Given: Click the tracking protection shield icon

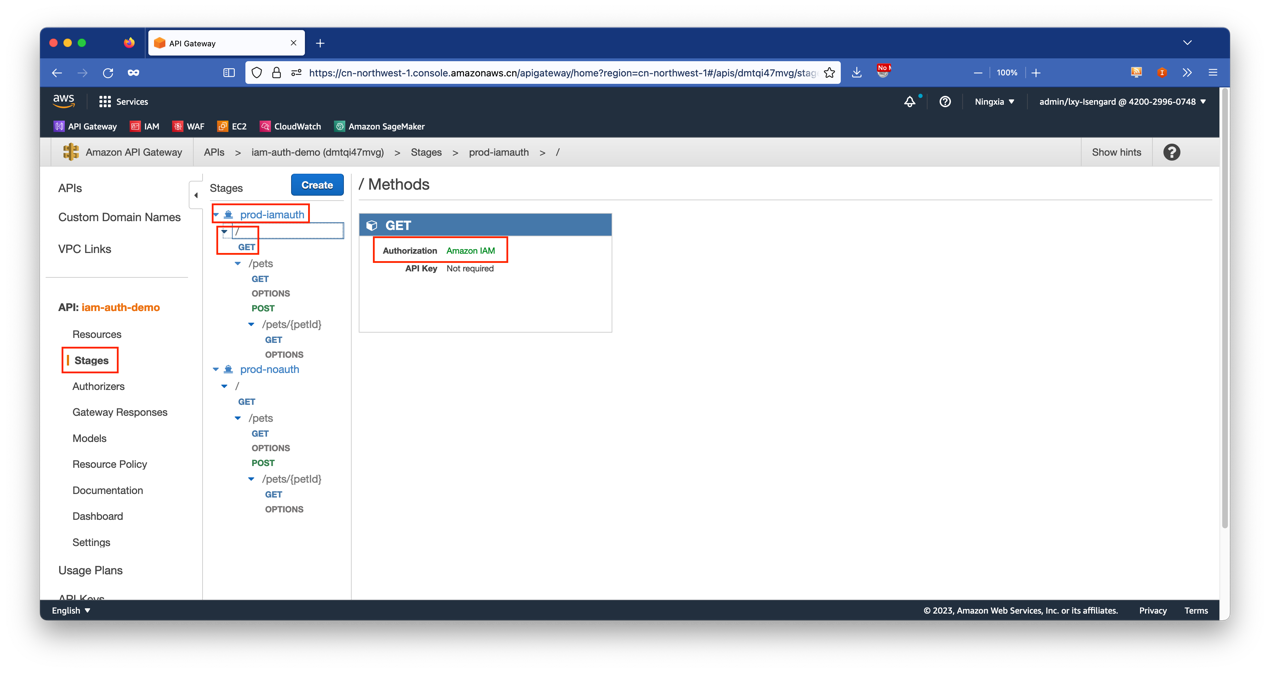Looking at the screenshot, I should [257, 73].
